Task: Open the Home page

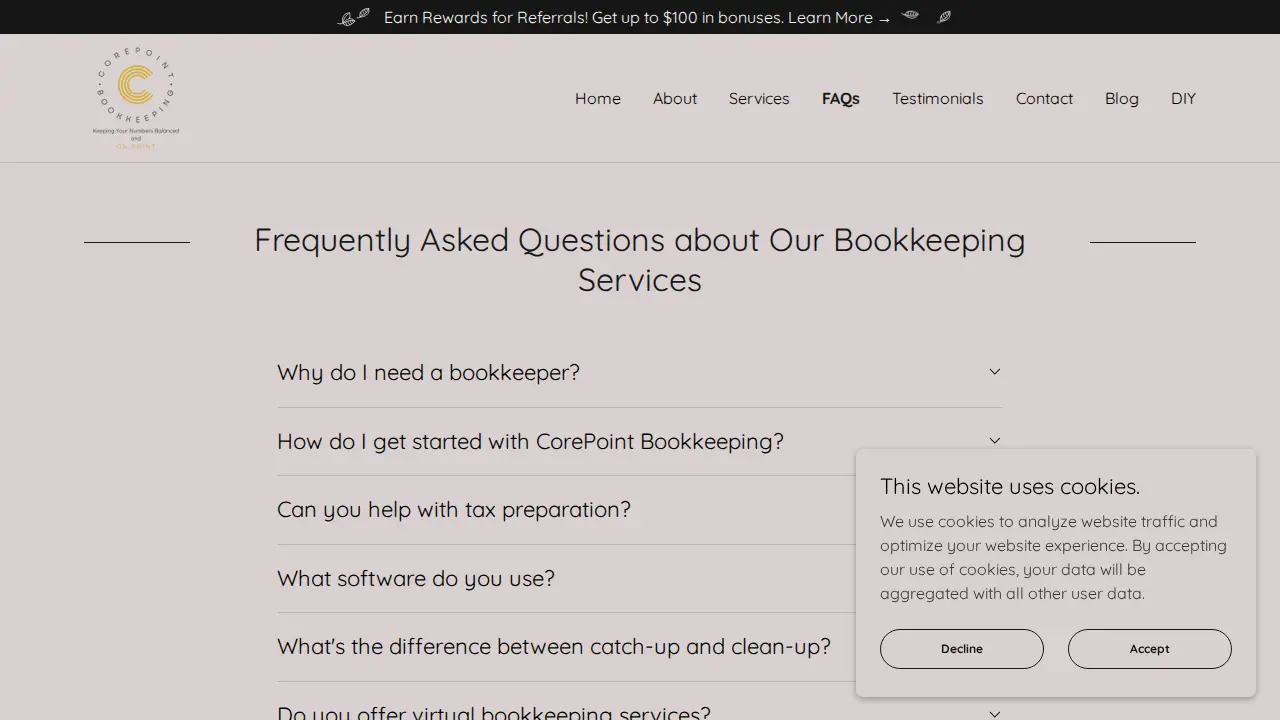Action: [598, 98]
